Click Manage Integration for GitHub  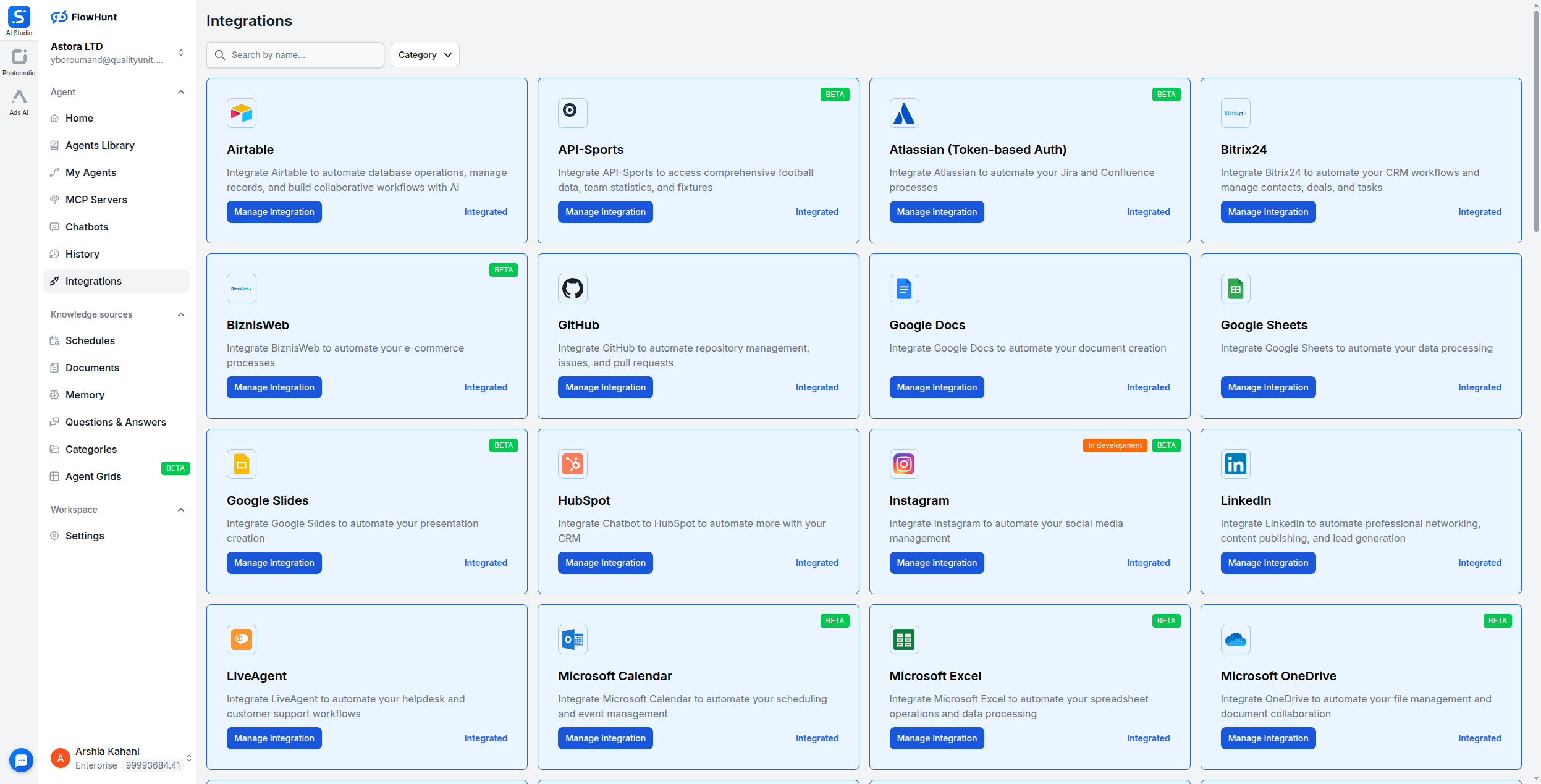(x=606, y=387)
